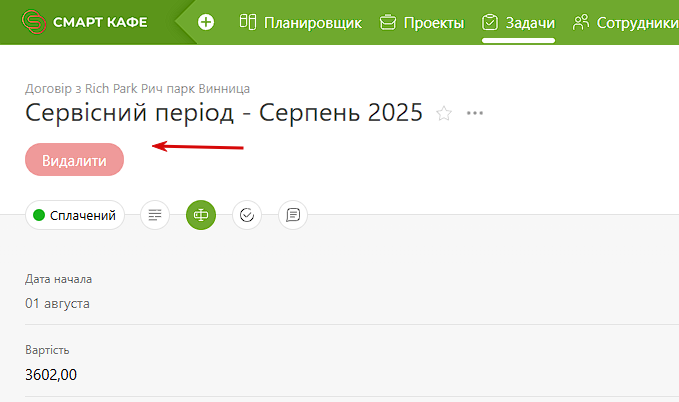
Task: Open the Задачи menu item
Action: point(518,23)
